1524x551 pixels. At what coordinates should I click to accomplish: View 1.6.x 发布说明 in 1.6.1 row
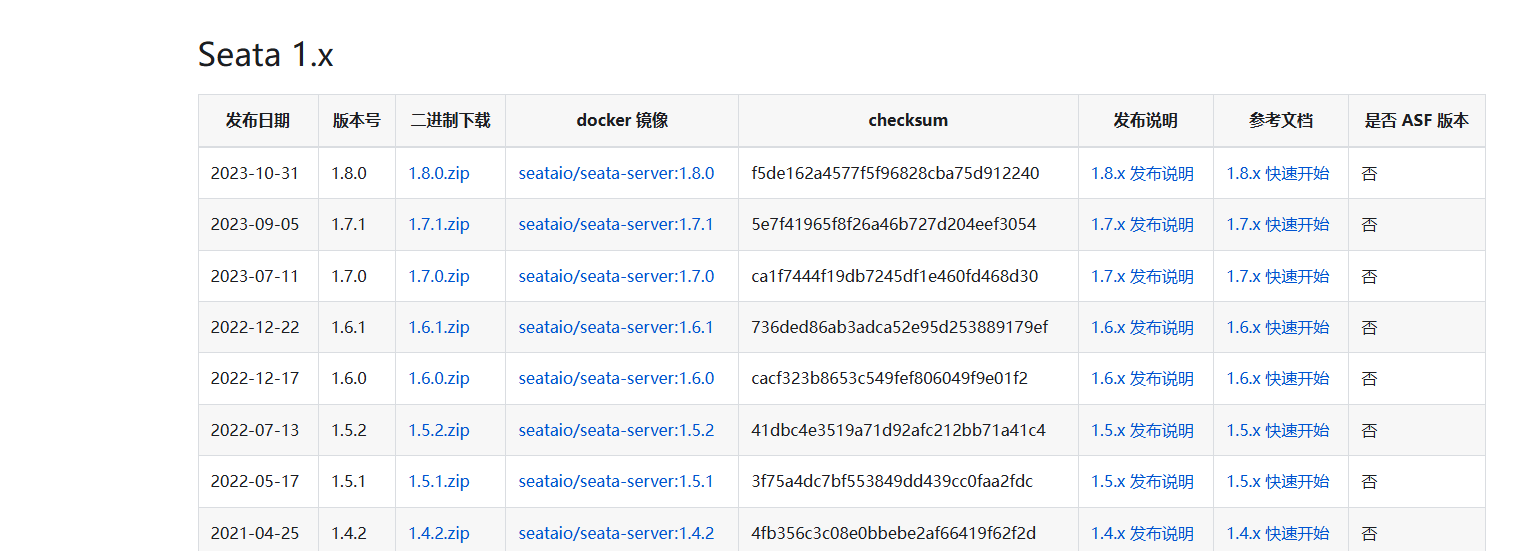(x=1142, y=327)
